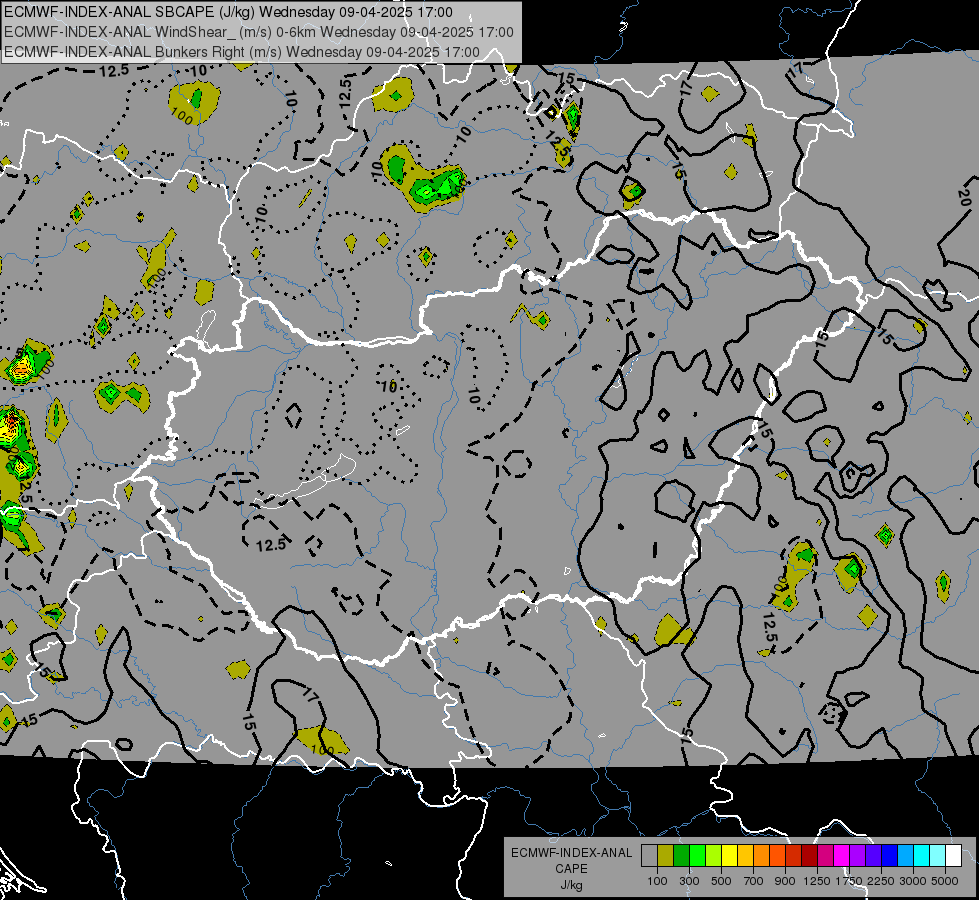
Task: Select the bright cyan legend swatch
Action: click(x=922, y=856)
